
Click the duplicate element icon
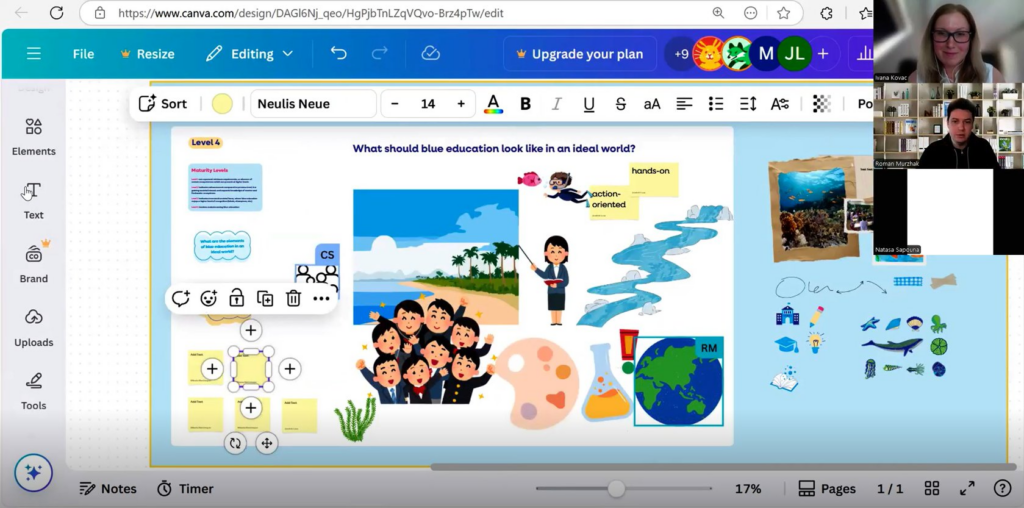click(x=265, y=298)
